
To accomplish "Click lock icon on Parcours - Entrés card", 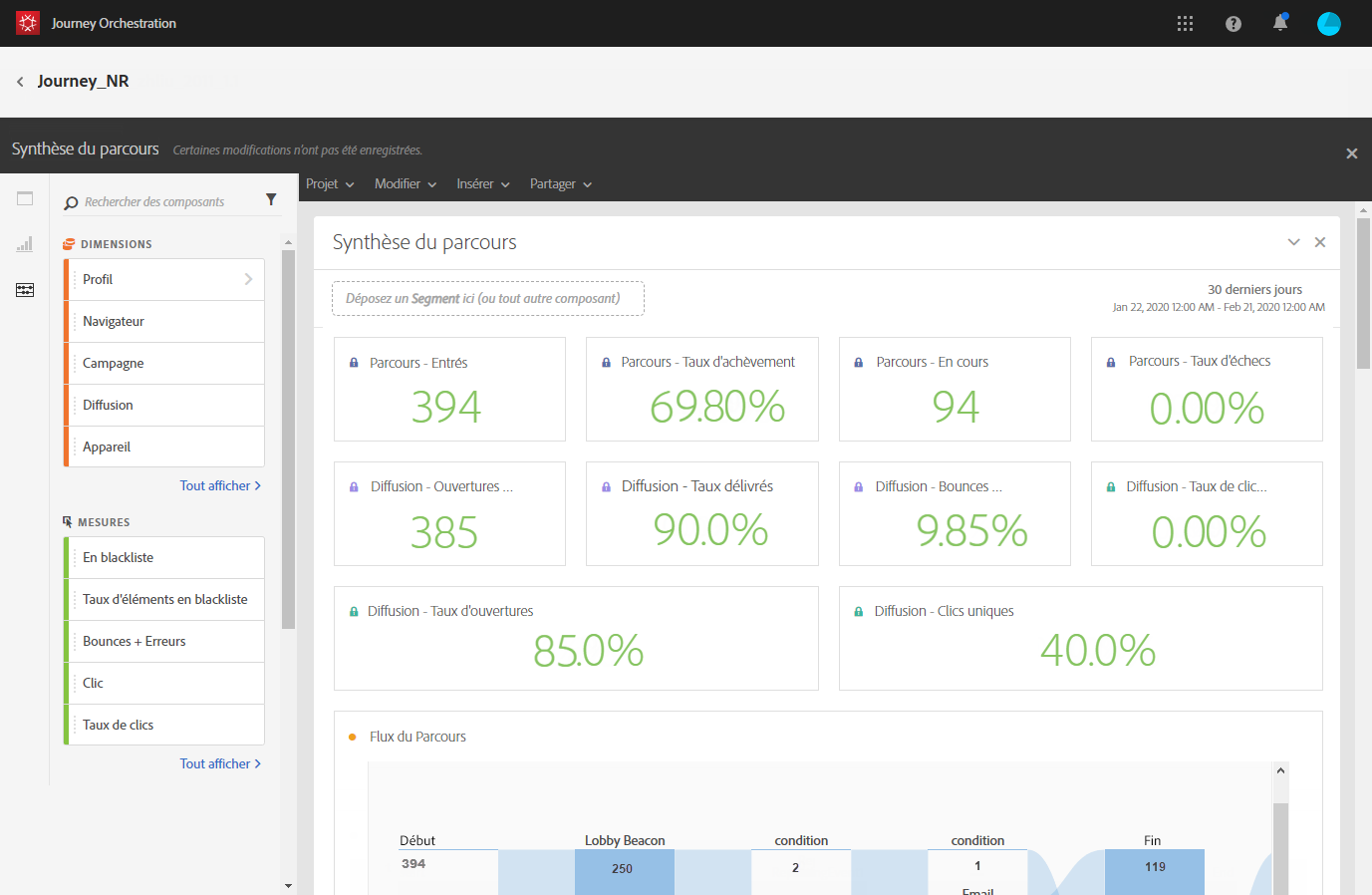I will (354, 363).
